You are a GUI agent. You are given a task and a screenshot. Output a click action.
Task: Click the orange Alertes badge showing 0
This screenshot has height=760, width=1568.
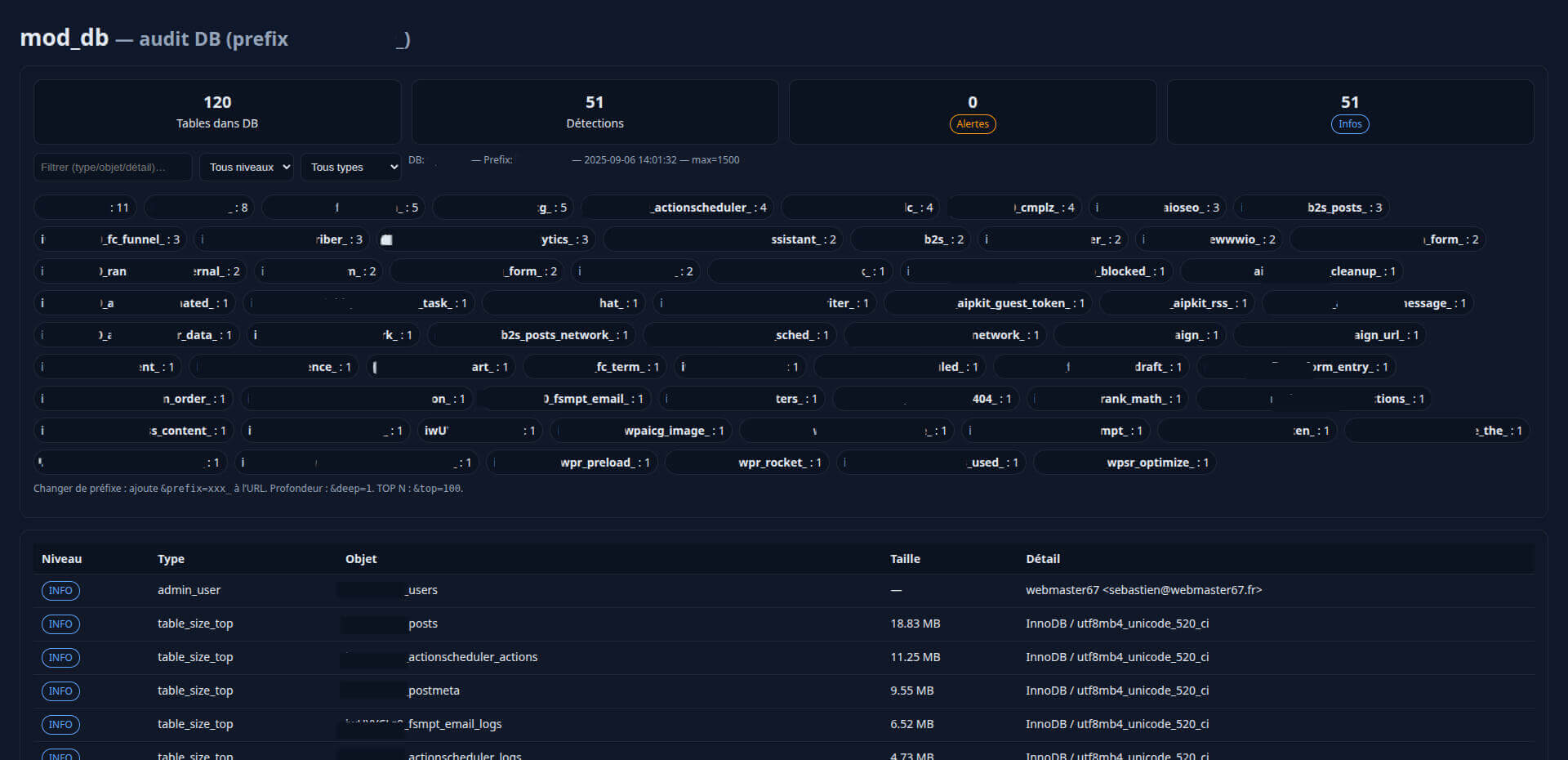[x=972, y=124]
